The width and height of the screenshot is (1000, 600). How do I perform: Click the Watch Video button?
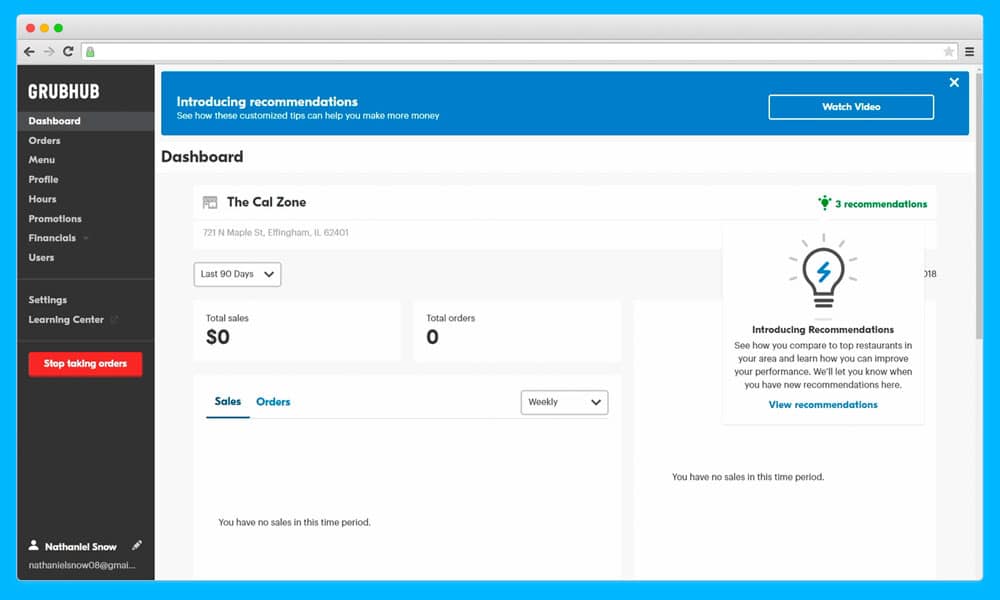[x=851, y=107]
